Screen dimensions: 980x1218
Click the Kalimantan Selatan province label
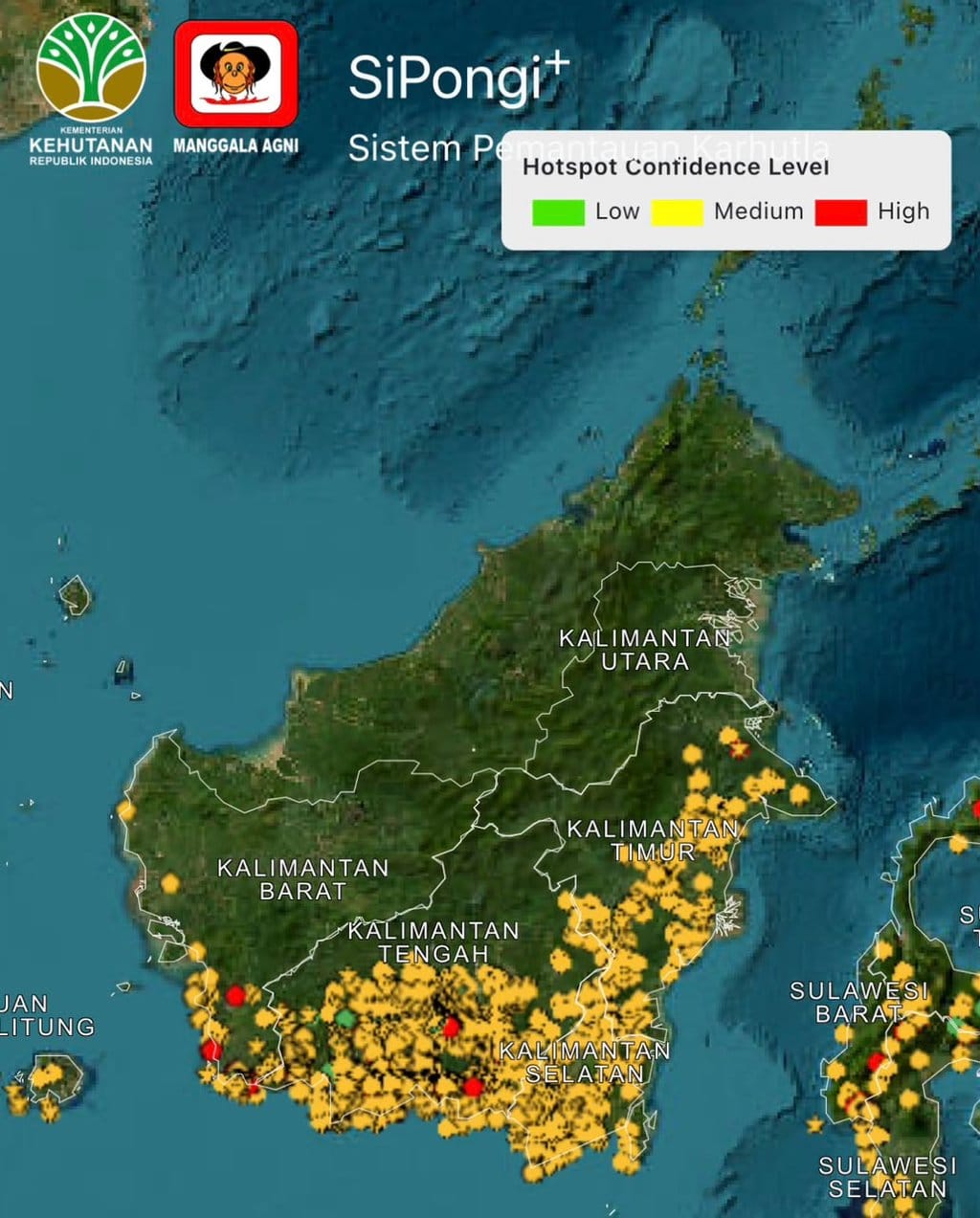[585, 1062]
